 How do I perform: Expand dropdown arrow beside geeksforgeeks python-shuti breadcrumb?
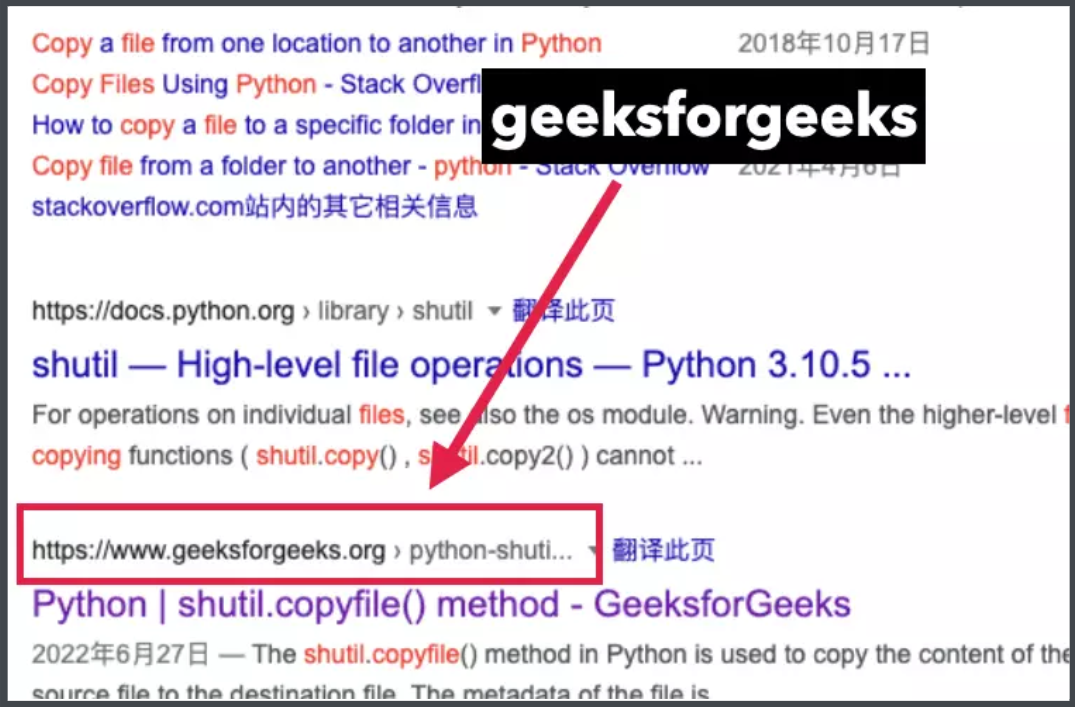tap(592, 550)
